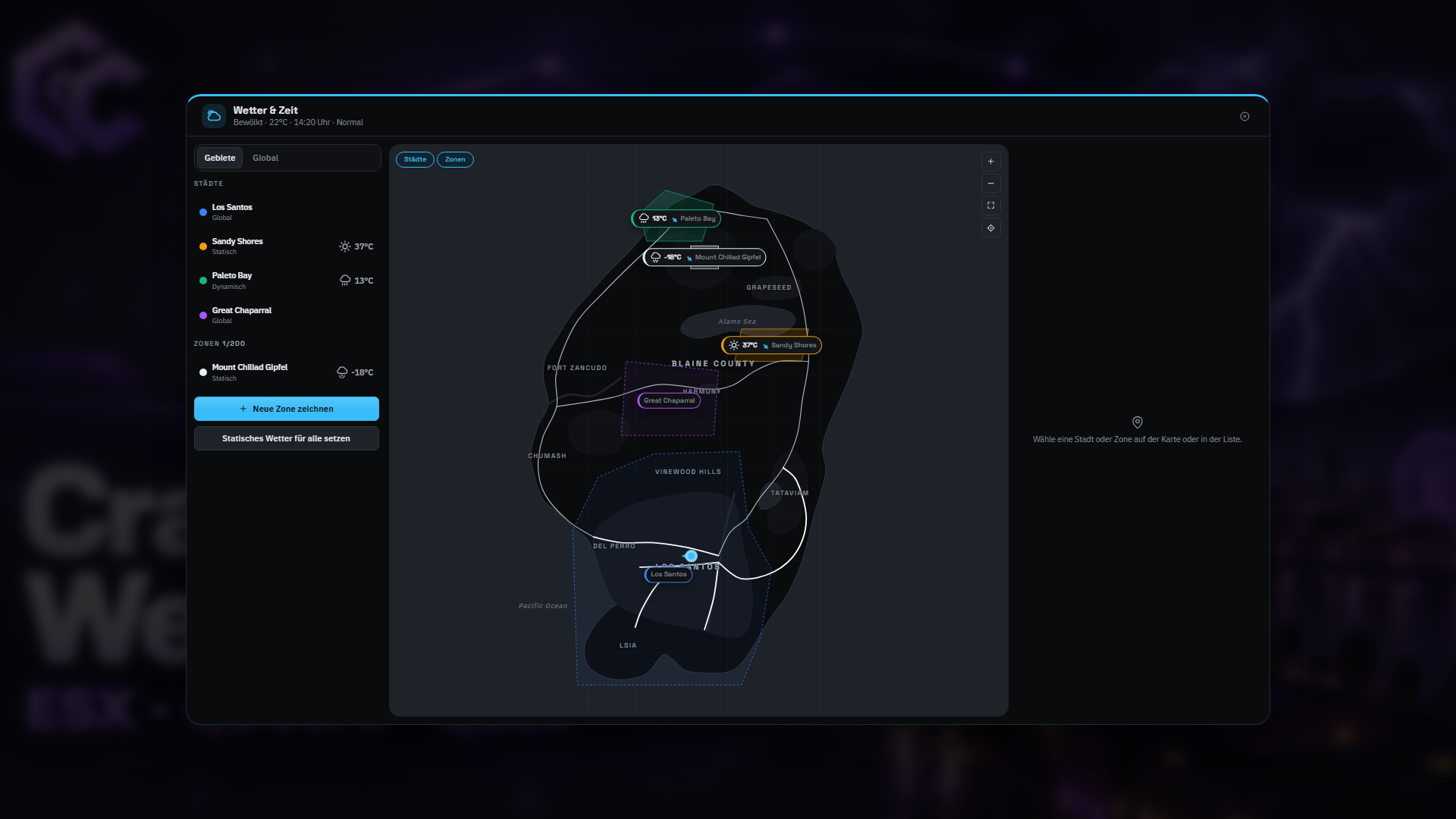Select Great Chaparral in the city list
The width and height of the screenshot is (1456, 819).
click(x=287, y=315)
